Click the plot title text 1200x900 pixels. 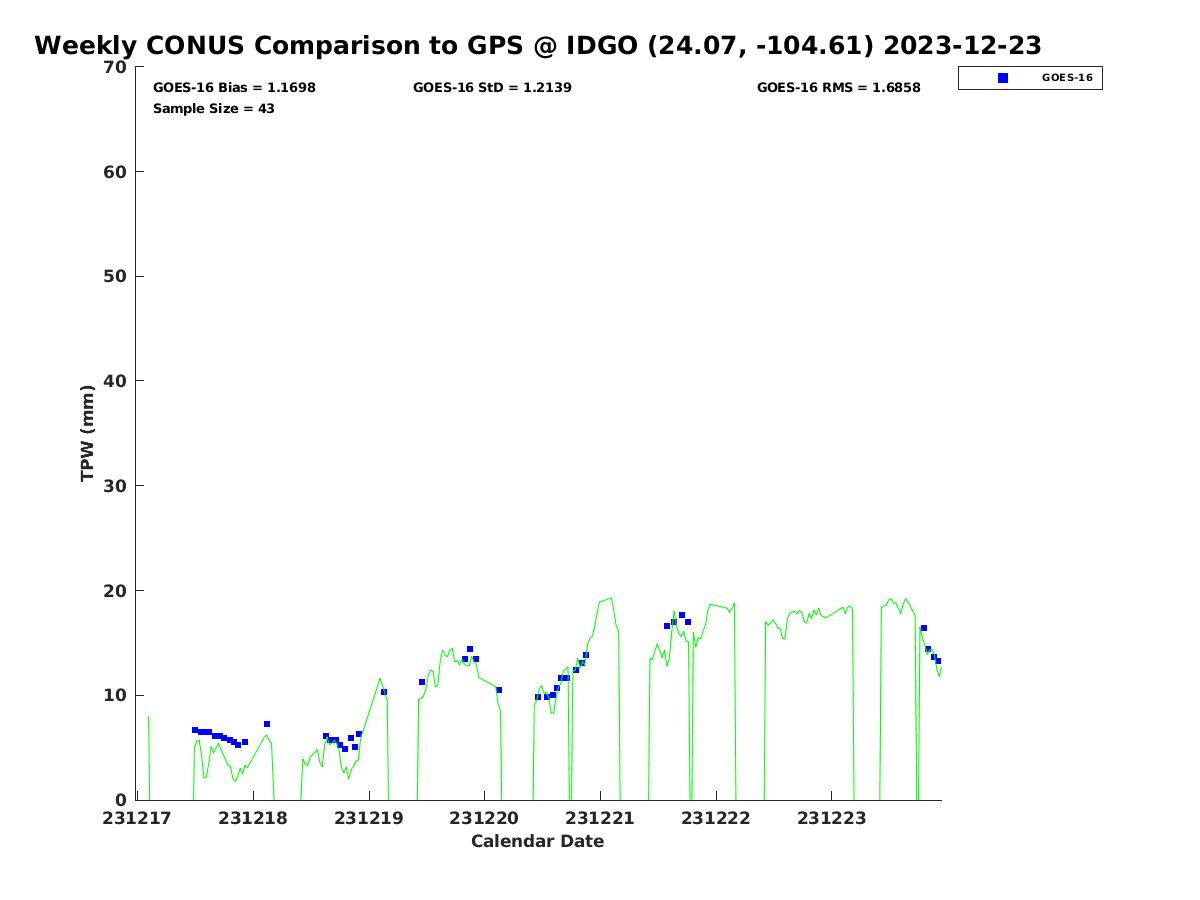(x=537, y=46)
